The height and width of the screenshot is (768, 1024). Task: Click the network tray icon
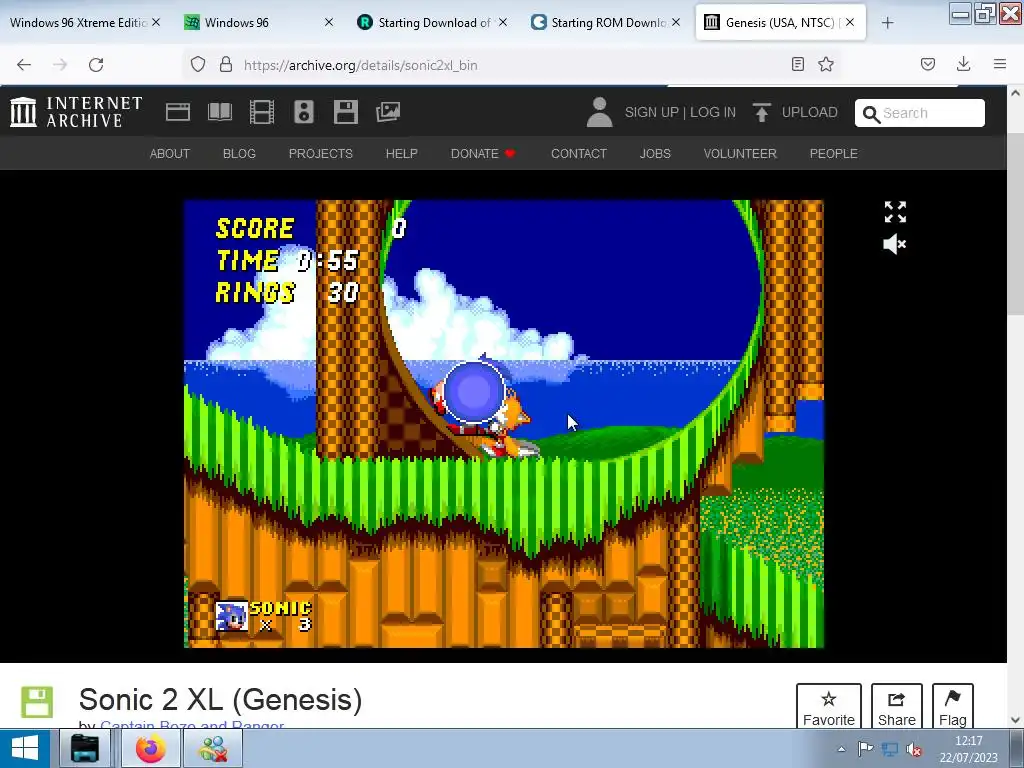(889, 749)
